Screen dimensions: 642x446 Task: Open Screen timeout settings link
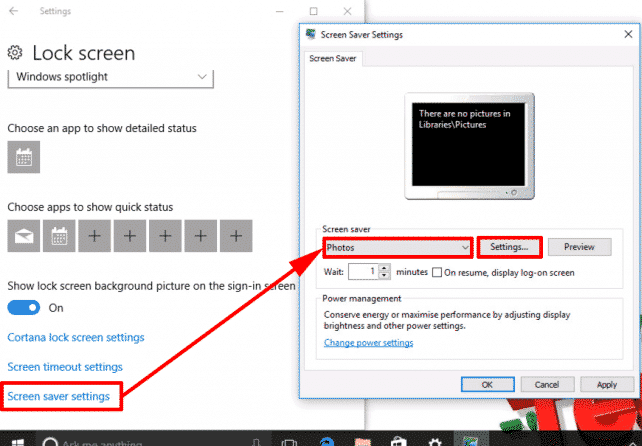click(65, 367)
